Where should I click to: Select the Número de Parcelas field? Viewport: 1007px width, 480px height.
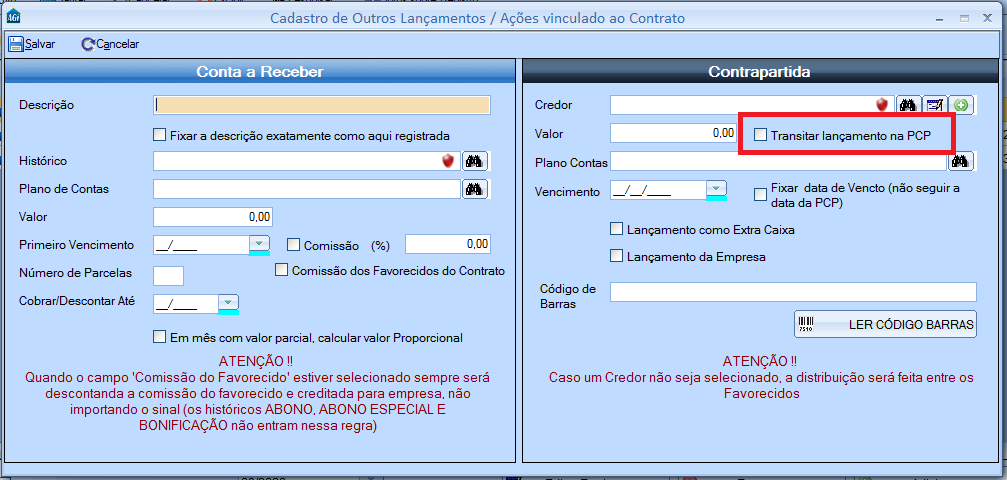168,275
